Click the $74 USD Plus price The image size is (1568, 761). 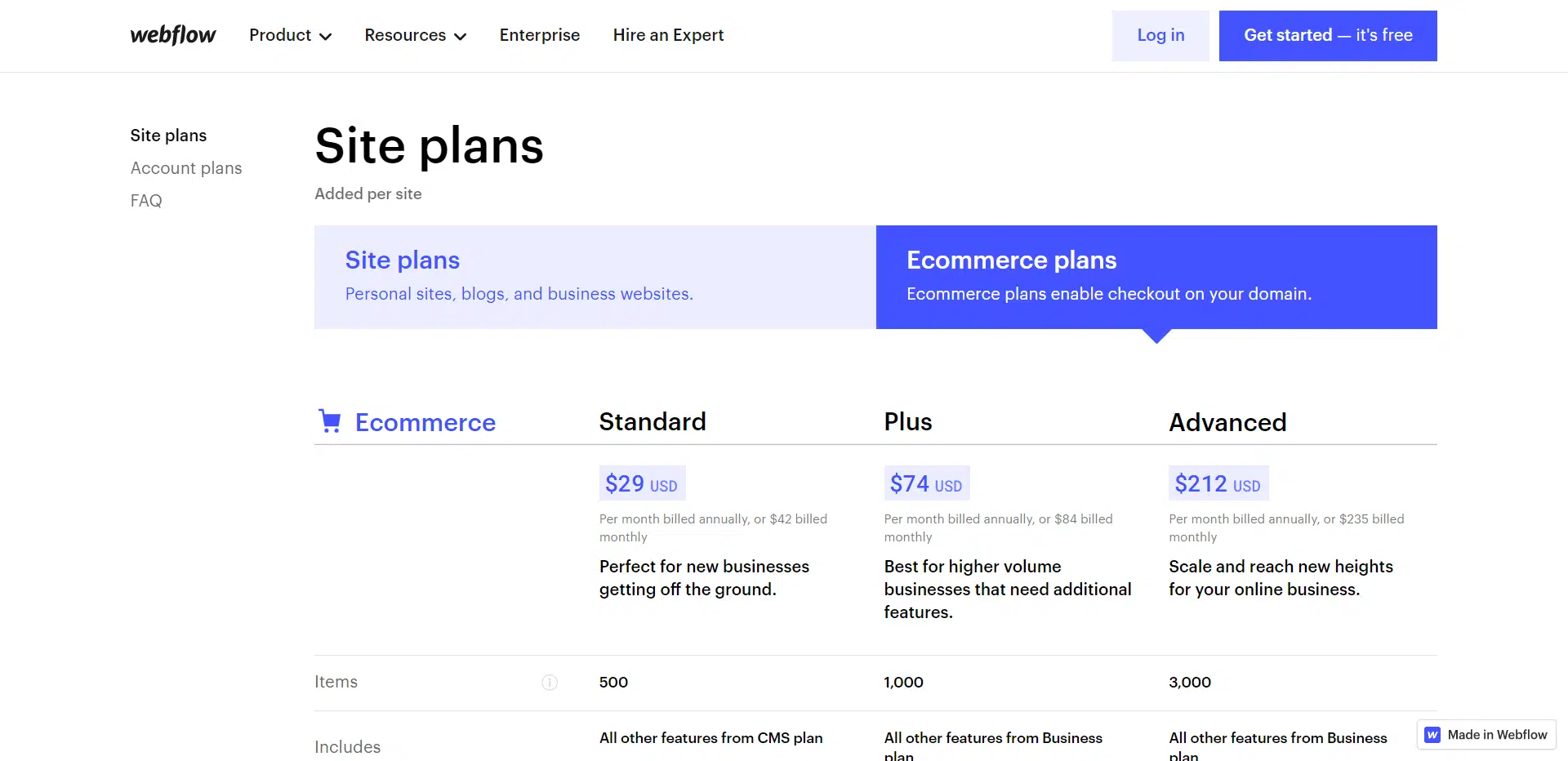926,484
